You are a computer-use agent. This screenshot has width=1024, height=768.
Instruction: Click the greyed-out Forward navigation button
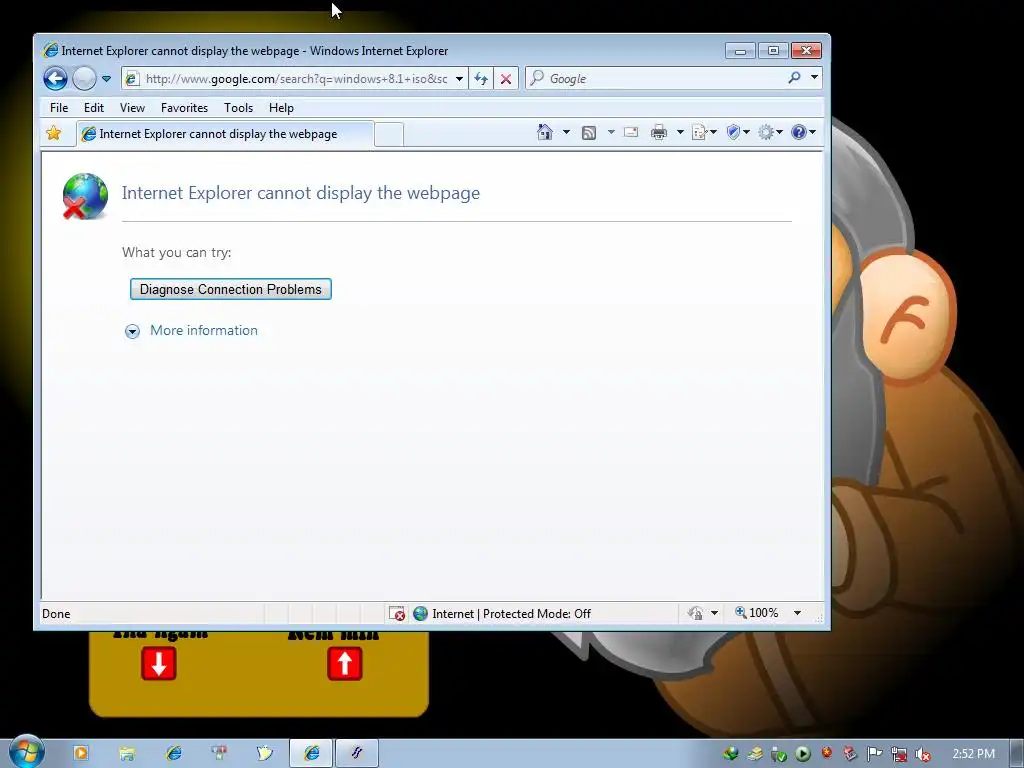84,79
